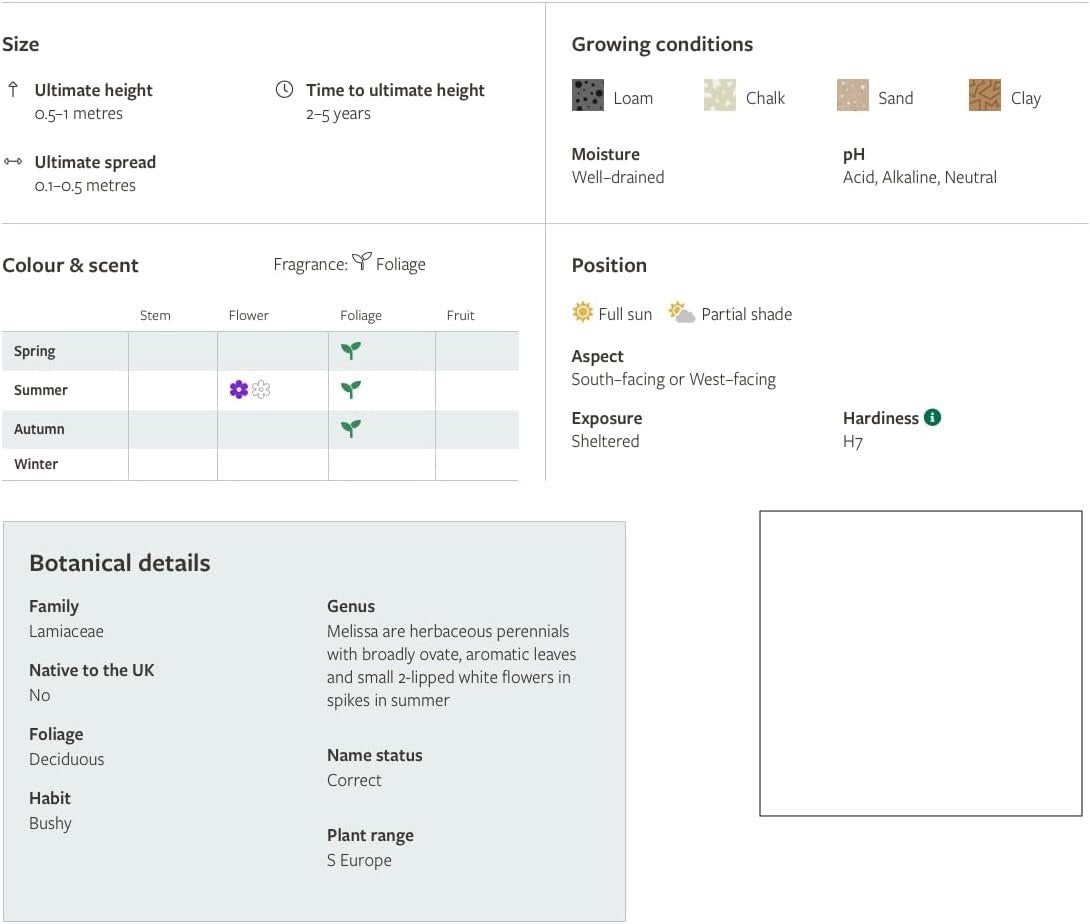Click the Clay soil texture icon
Viewport: 1090px width, 924px height.
[x=984, y=95]
